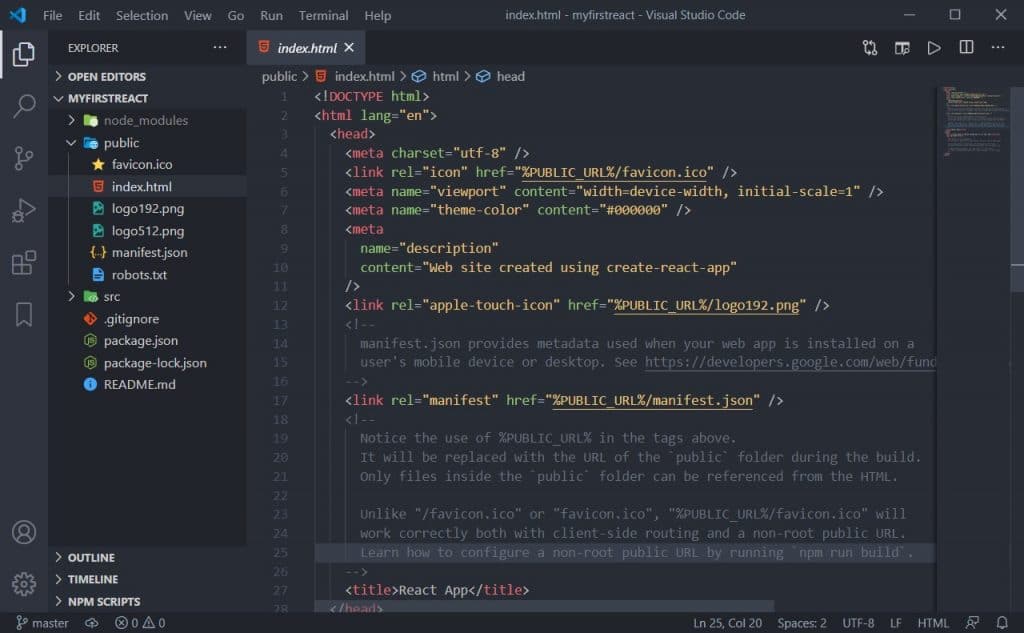Image resolution: width=1024 pixels, height=633 pixels.
Task: Open the Bookmarks view icon
Action: tap(24, 314)
